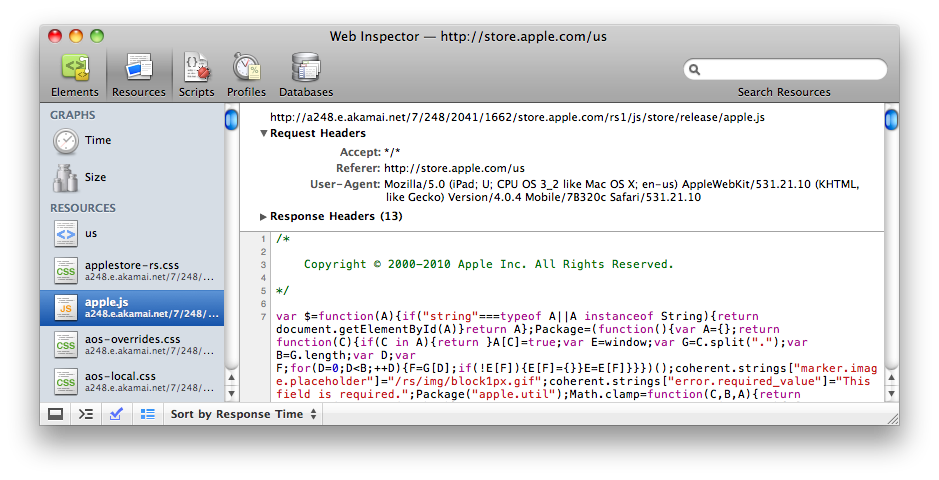Select the 'us' document resource

pyautogui.click(x=132, y=234)
